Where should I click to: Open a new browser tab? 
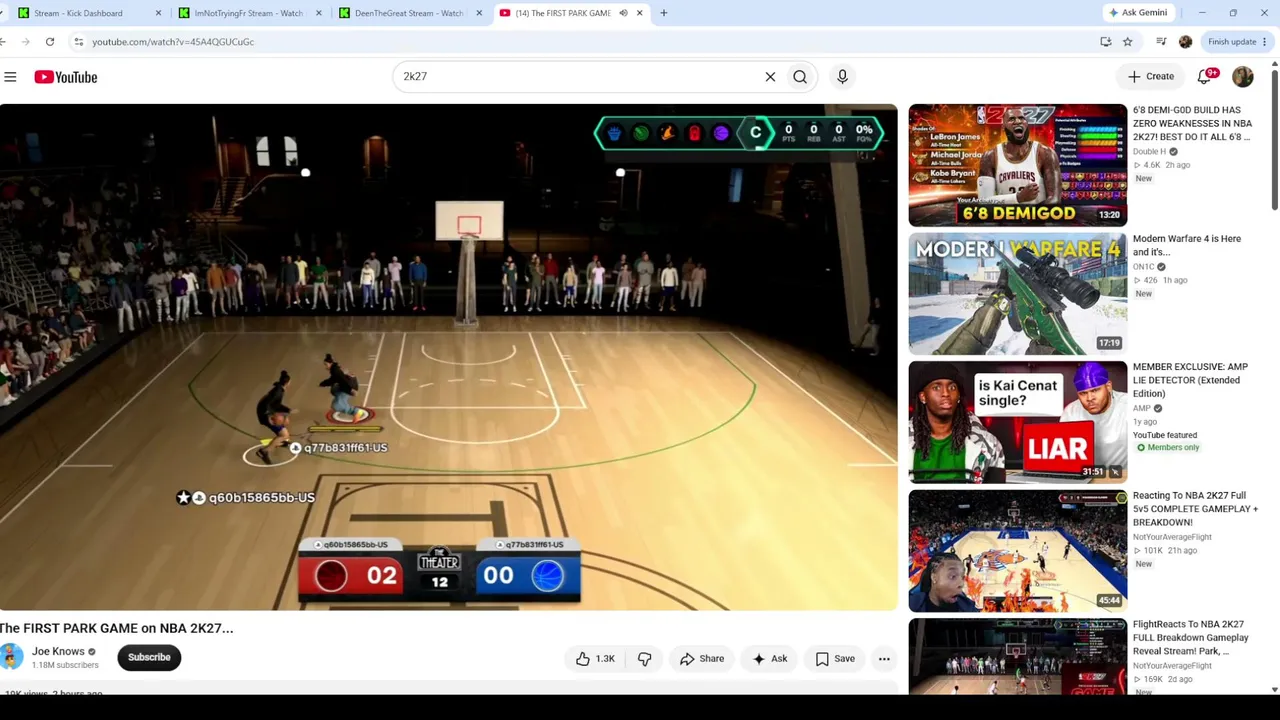pos(663,13)
